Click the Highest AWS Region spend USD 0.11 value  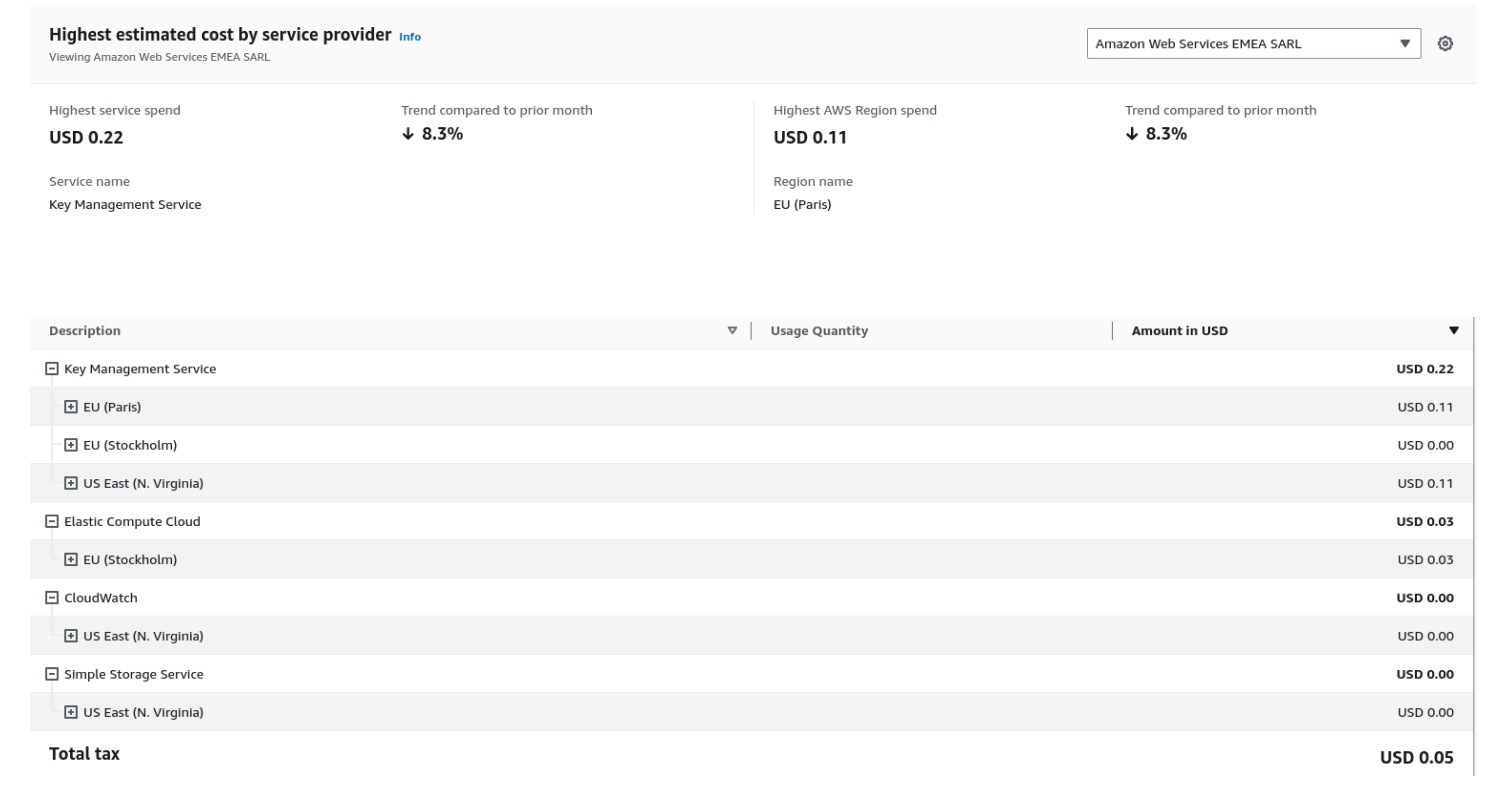[x=810, y=138]
